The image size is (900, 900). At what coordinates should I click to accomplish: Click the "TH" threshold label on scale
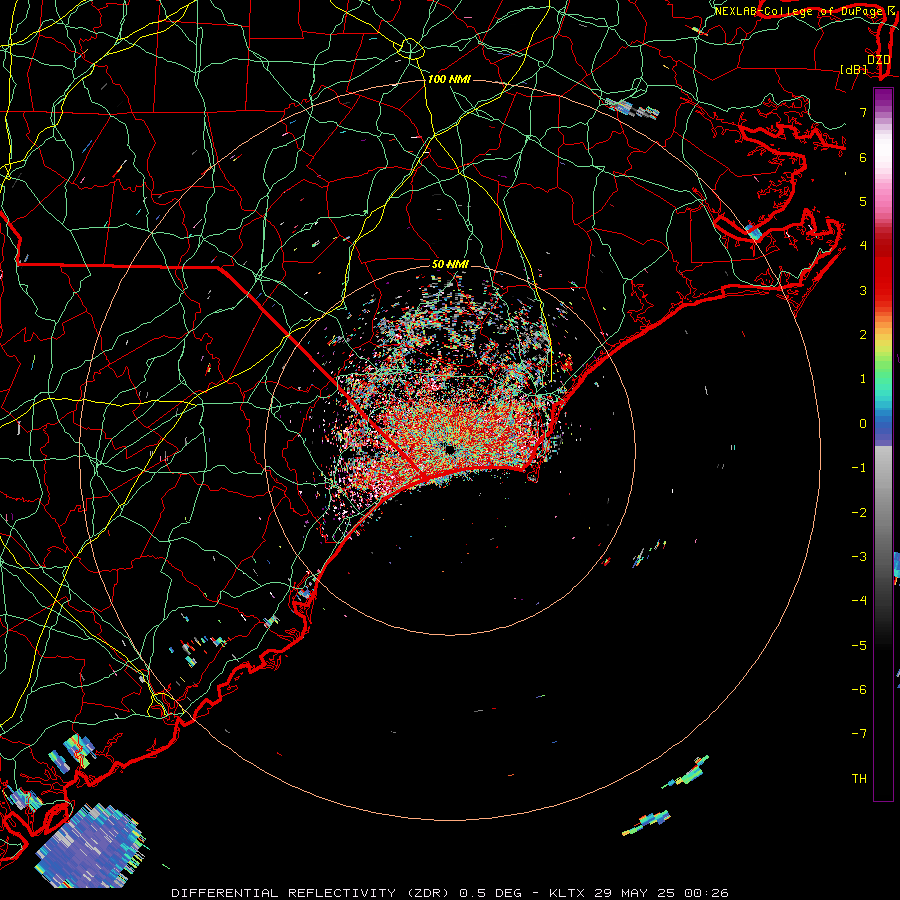pyautogui.click(x=859, y=779)
